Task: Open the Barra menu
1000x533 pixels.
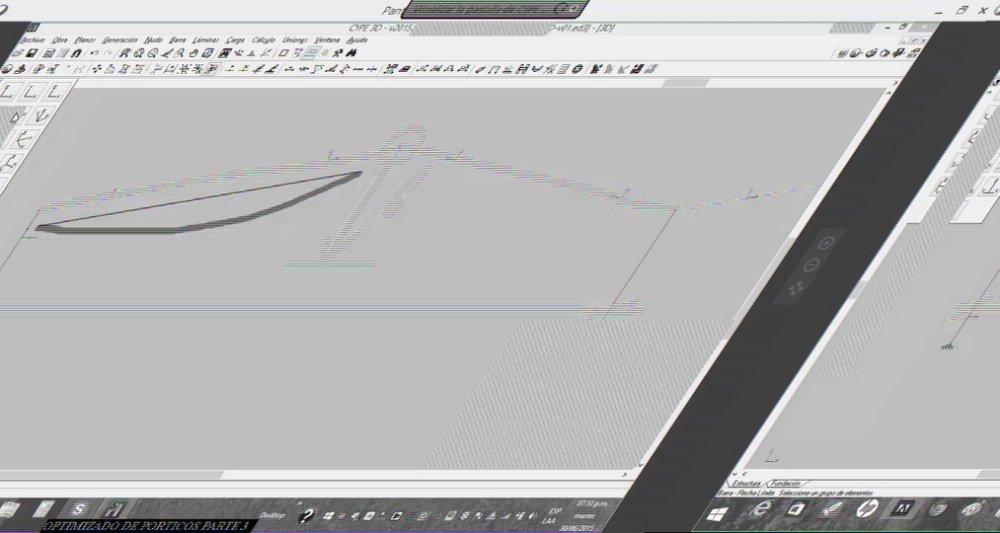Action: [178, 40]
